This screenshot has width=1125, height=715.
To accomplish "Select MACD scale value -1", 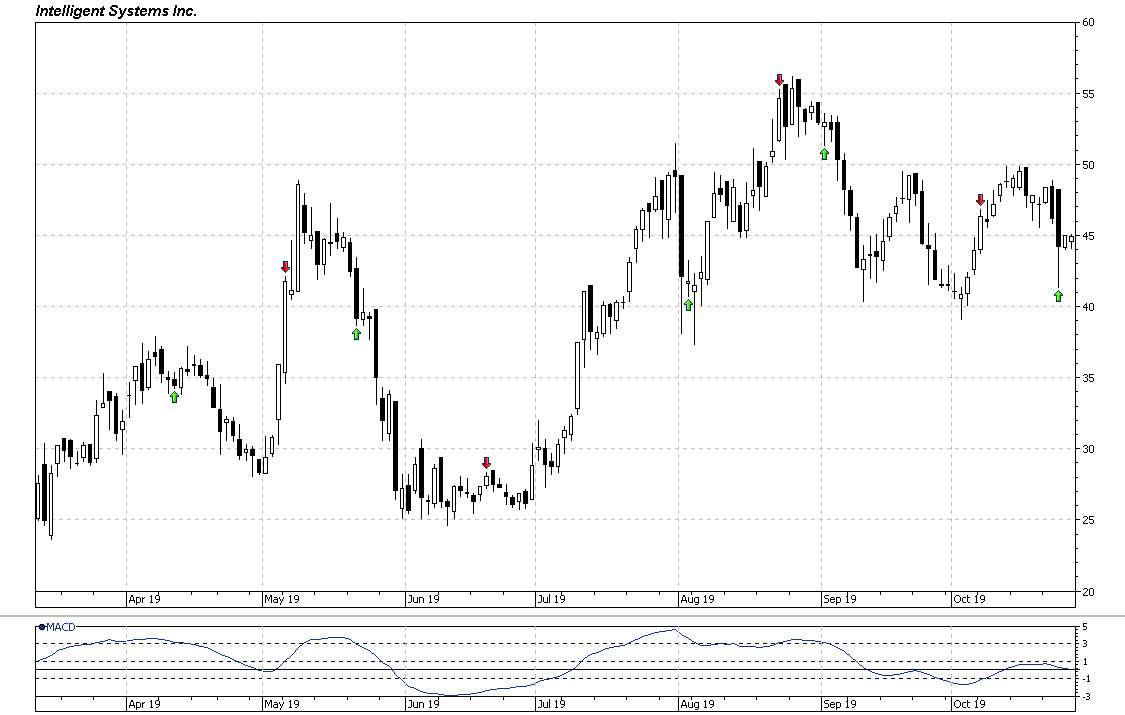I will coord(1086,678).
